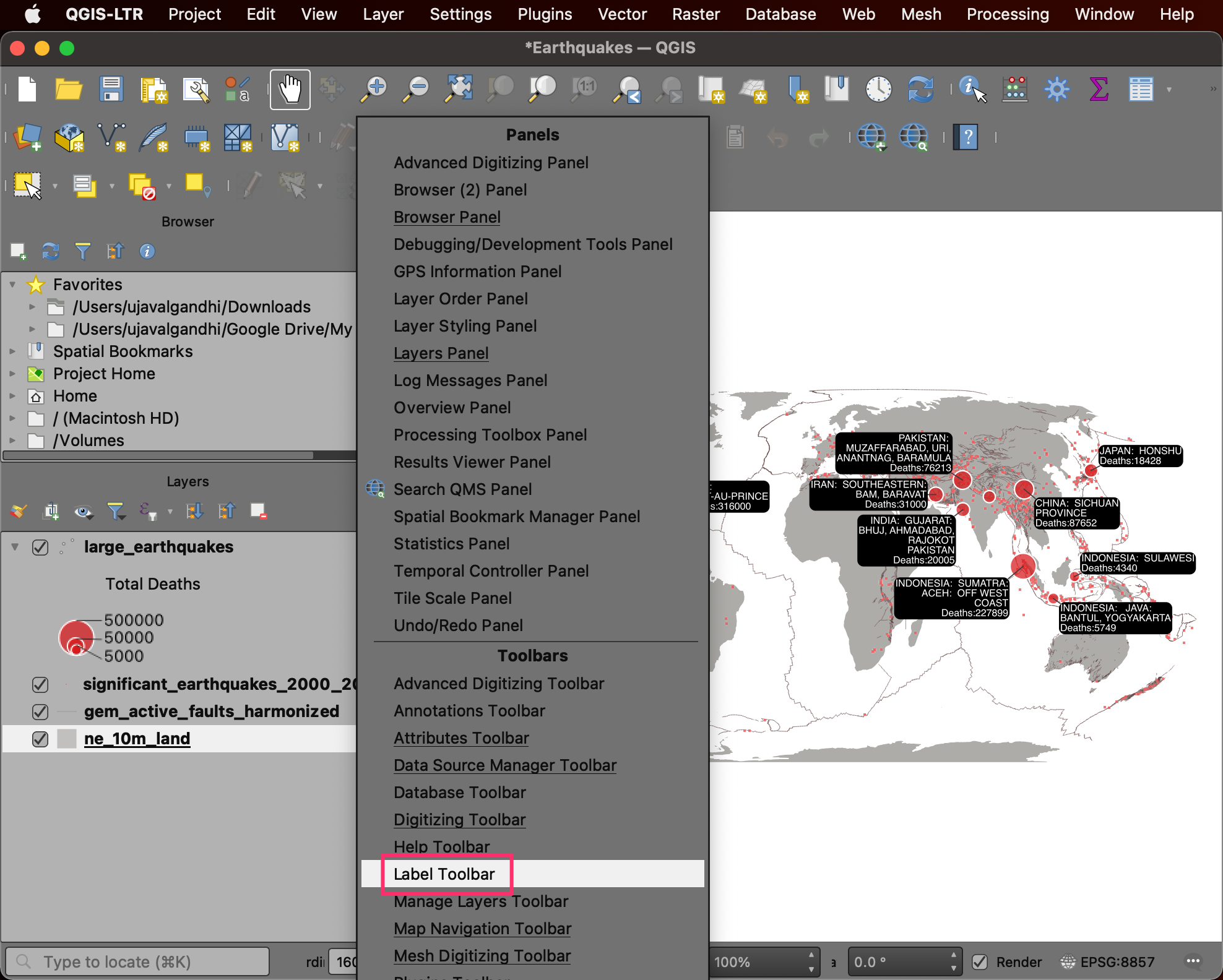
Task: Open the New Print Layout icon
Action: pos(153,89)
